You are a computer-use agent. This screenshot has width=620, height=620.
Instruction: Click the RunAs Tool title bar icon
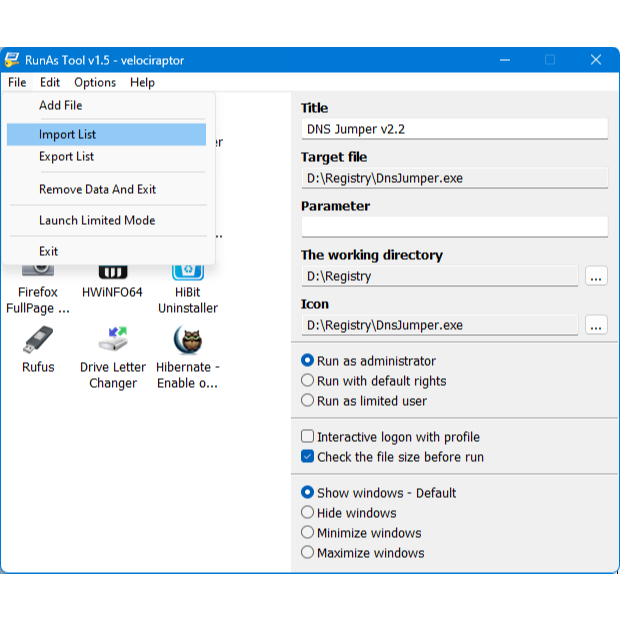click(12, 60)
